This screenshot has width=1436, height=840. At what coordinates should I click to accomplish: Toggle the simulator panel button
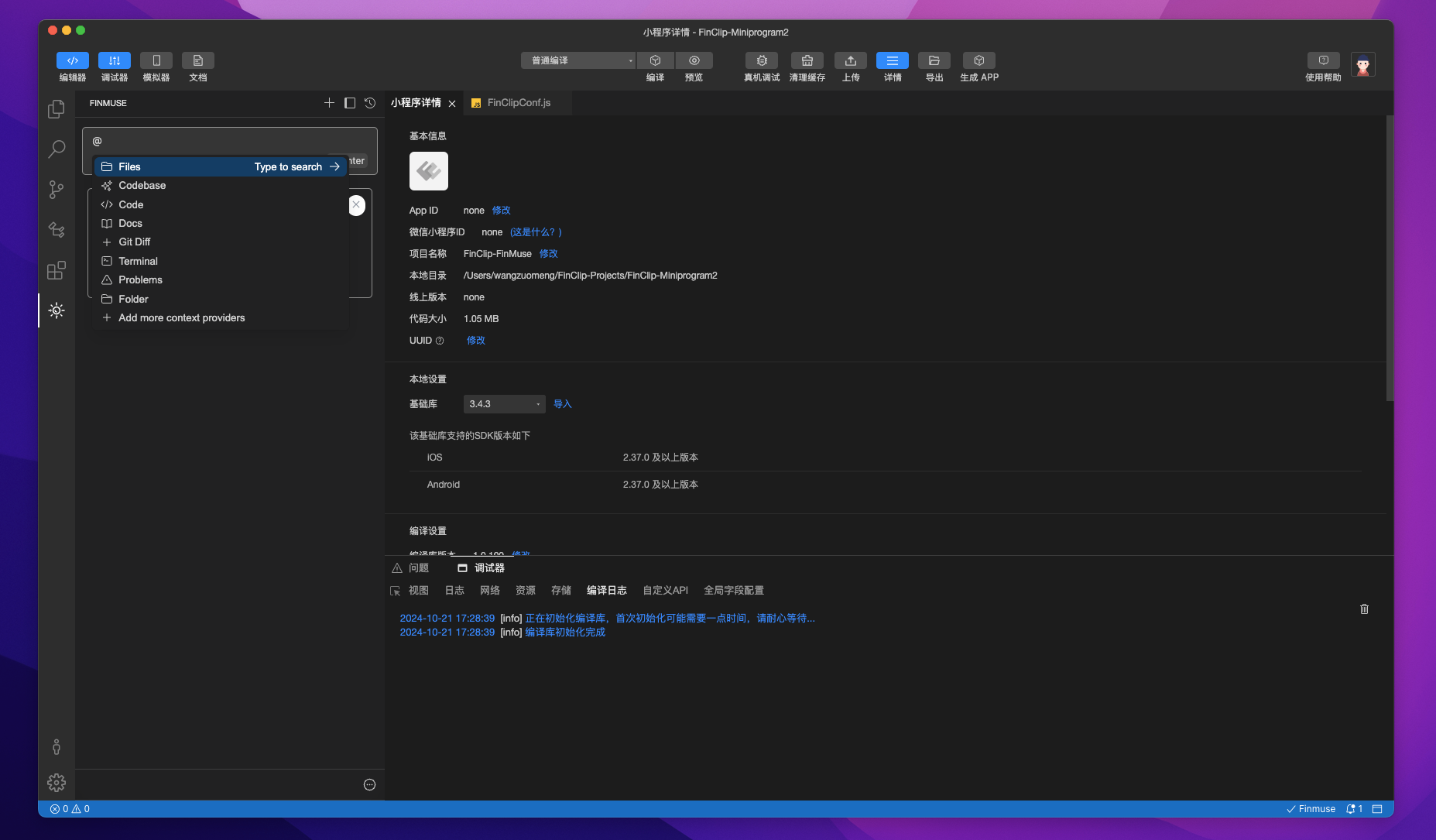click(156, 60)
